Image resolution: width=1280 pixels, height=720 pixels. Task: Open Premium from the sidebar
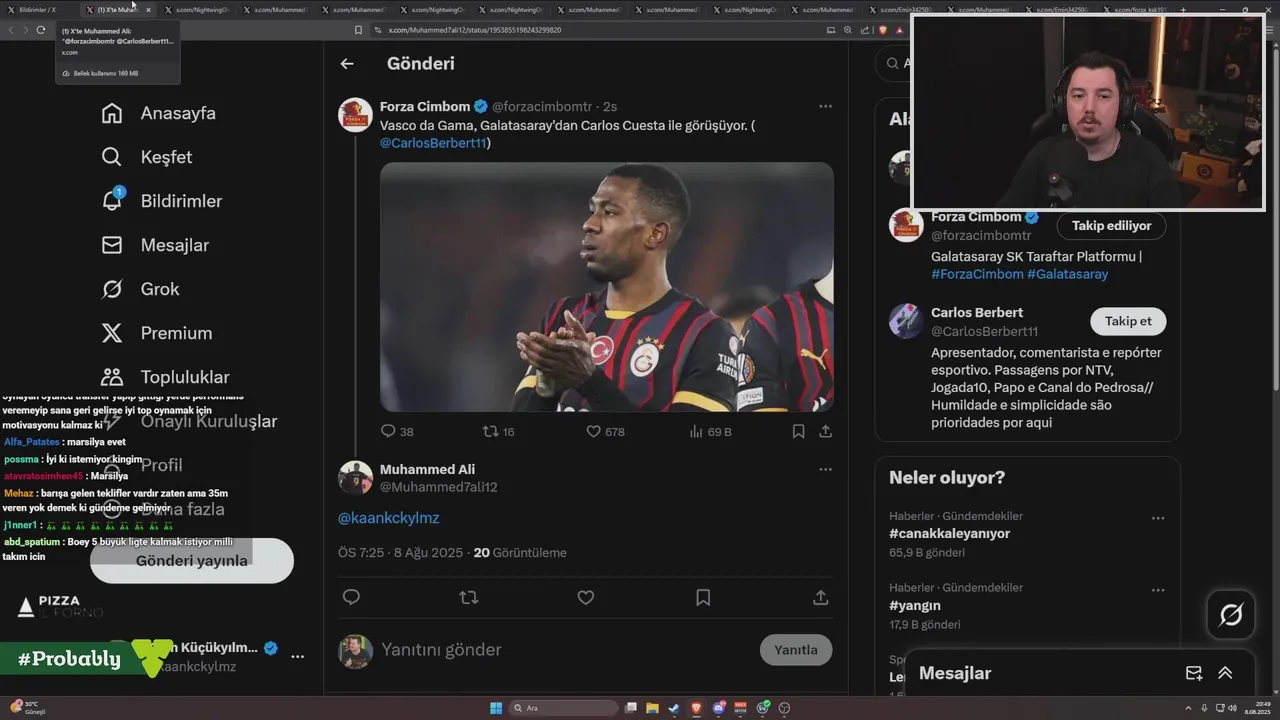156,333
